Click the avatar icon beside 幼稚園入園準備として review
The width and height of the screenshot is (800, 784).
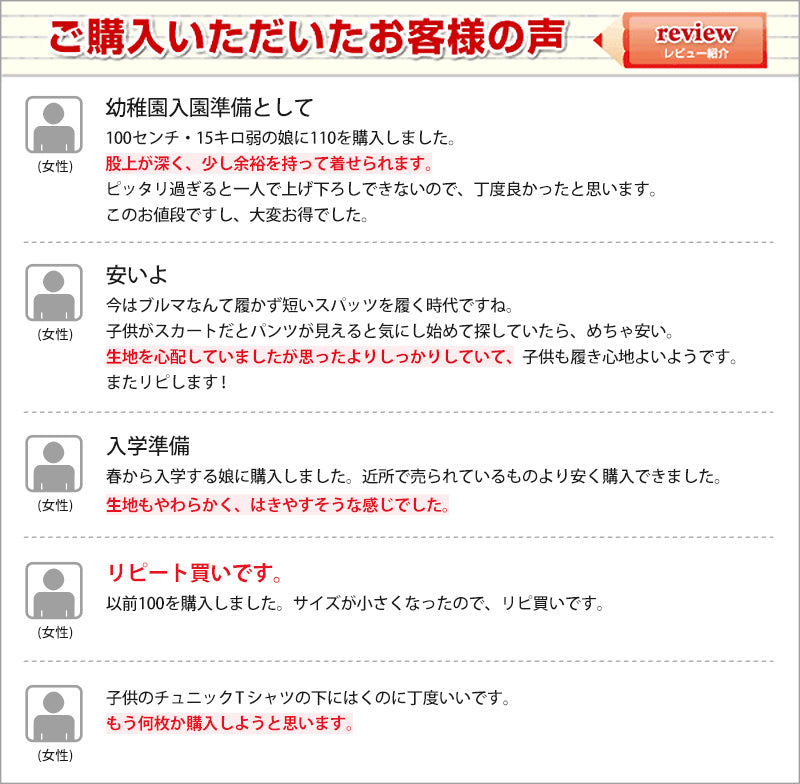(x=54, y=126)
